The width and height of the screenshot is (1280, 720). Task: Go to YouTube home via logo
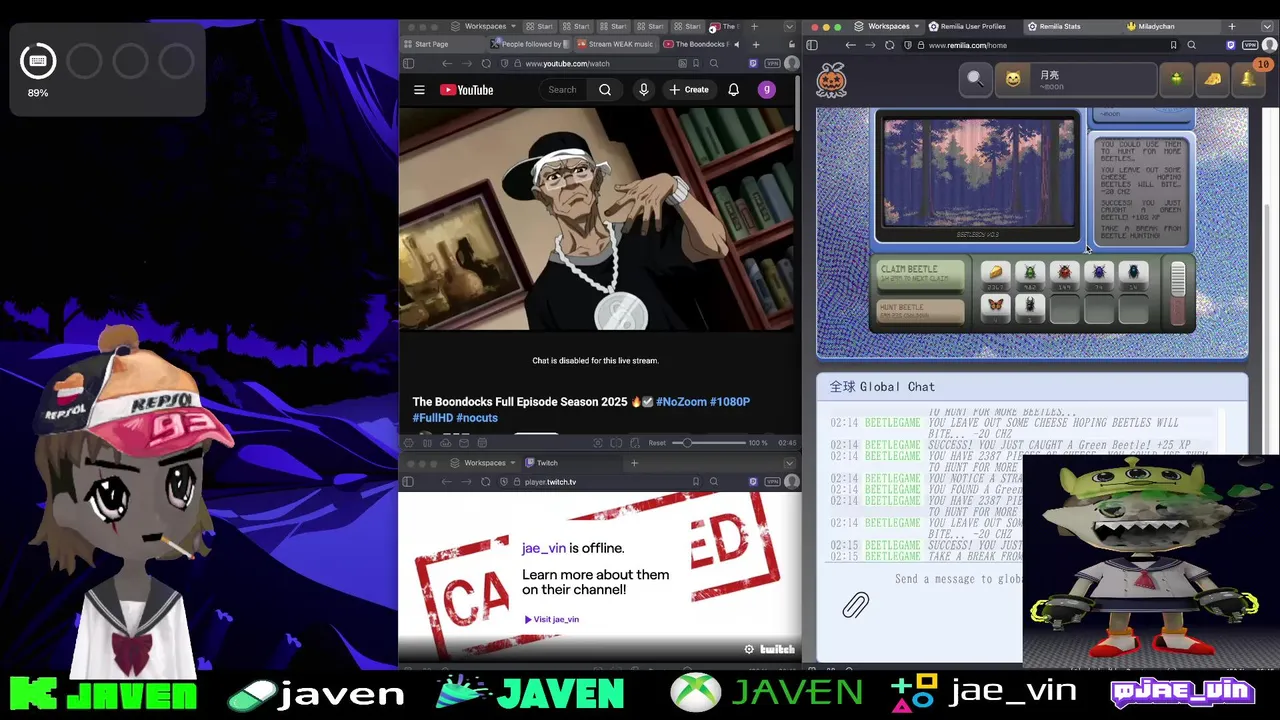click(467, 90)
